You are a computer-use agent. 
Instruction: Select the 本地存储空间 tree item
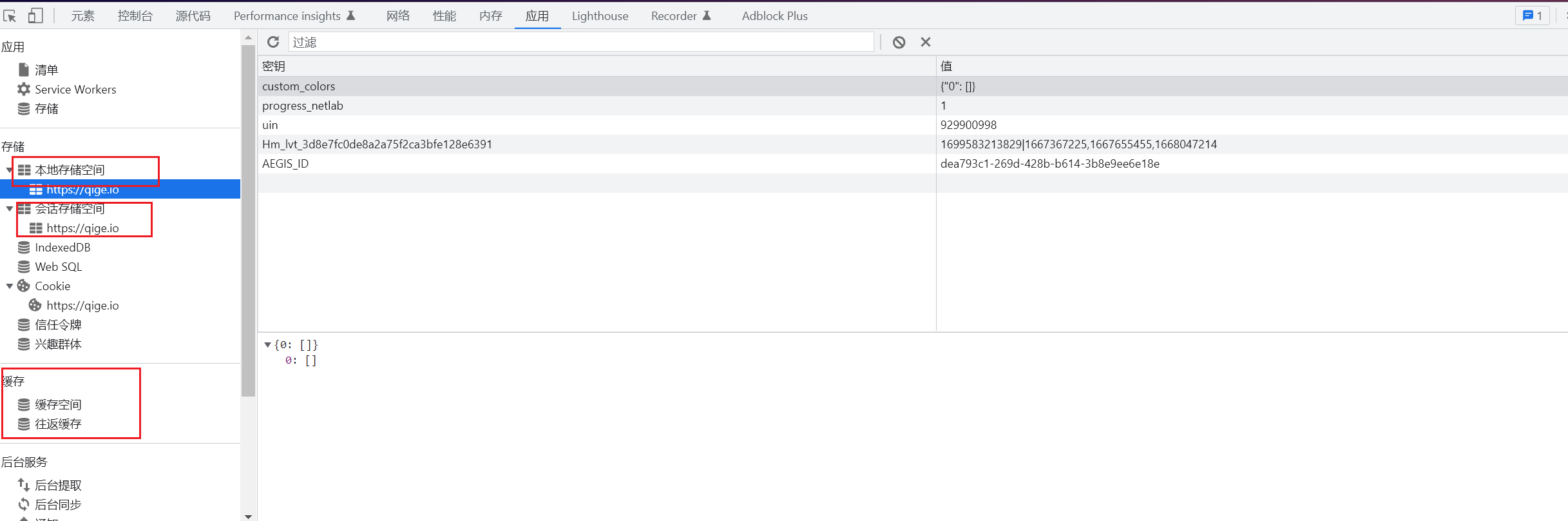point(61,170)
